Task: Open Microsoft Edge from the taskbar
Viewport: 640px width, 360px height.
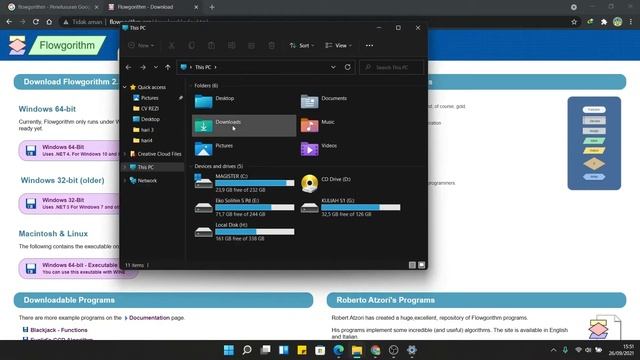Action: point(338,350)
